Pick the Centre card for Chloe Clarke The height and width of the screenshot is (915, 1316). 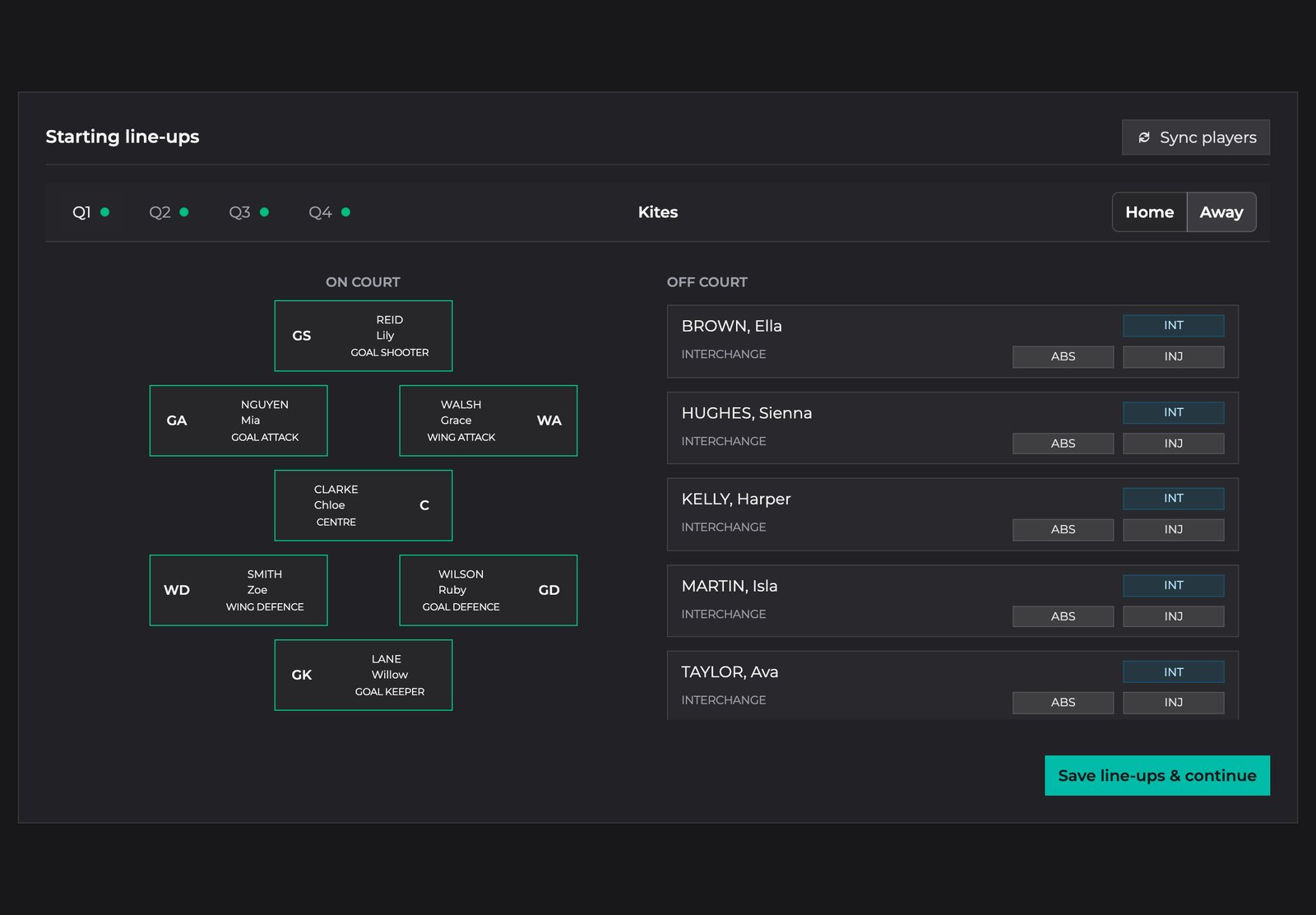pos(364,505)
